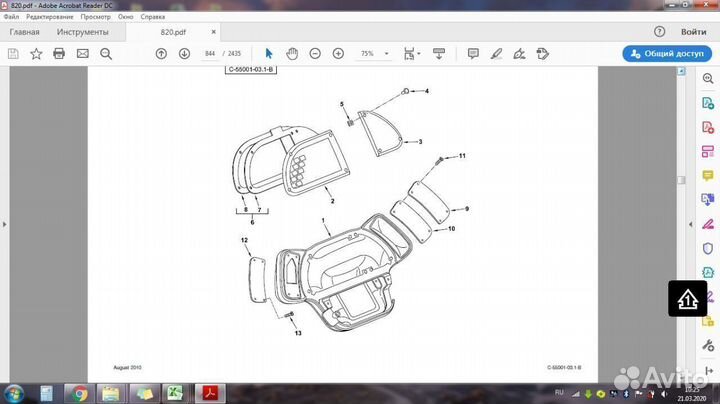Expand the page fit options dropdown
The height and width of the screenshot is (404, 720).
(420, 53)
